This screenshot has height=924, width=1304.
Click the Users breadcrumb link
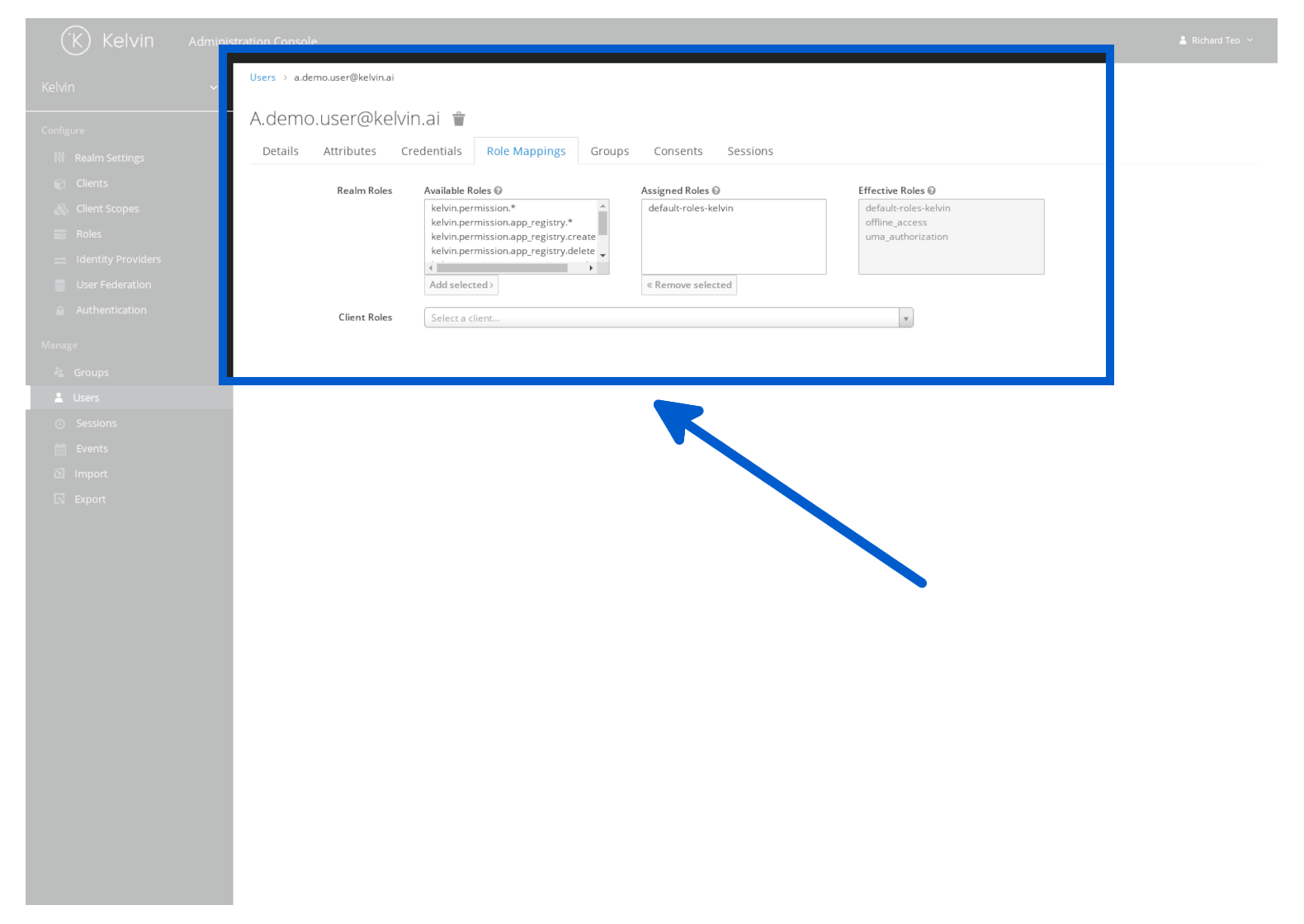point(262,78)
